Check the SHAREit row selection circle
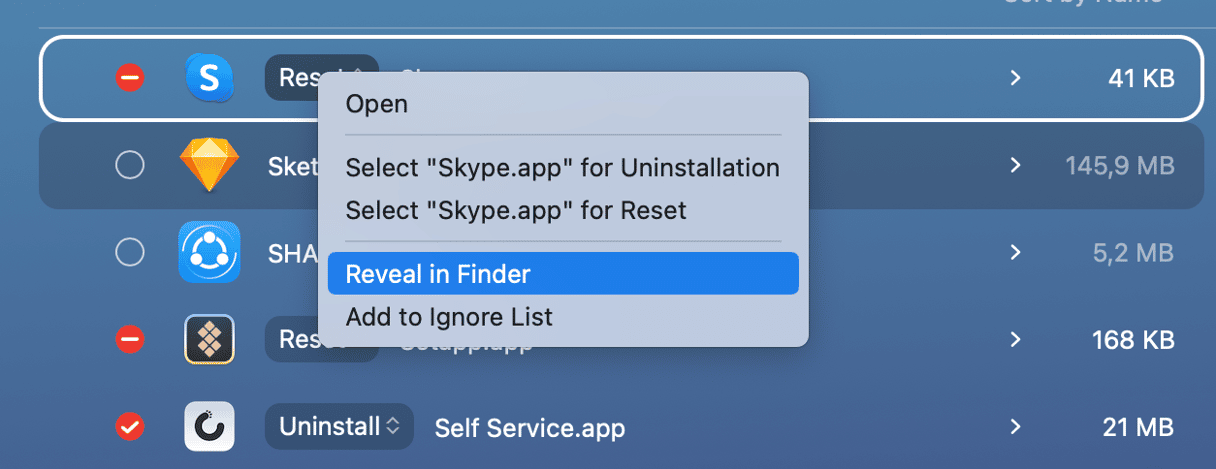Viewport: 1216px width, 469px height. point(130,253)
